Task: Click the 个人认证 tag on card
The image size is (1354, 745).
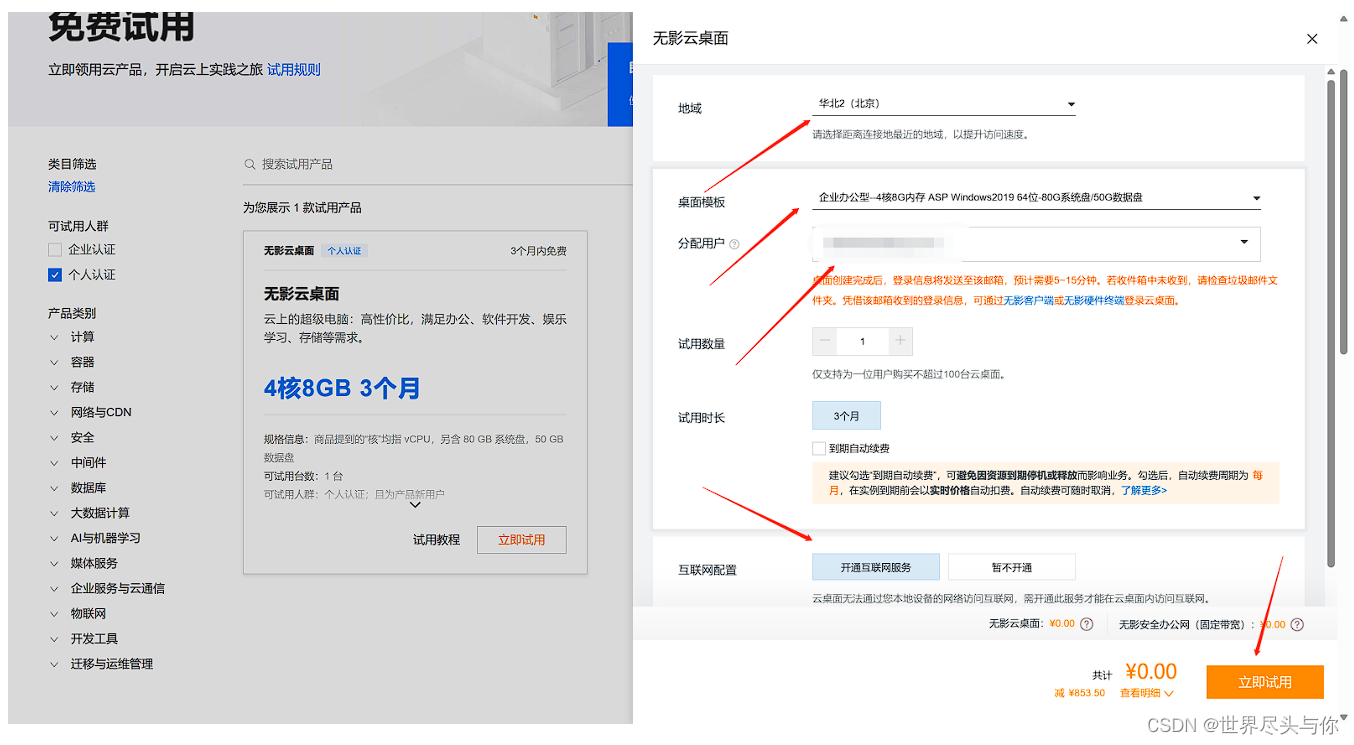Action: (345, 251)
